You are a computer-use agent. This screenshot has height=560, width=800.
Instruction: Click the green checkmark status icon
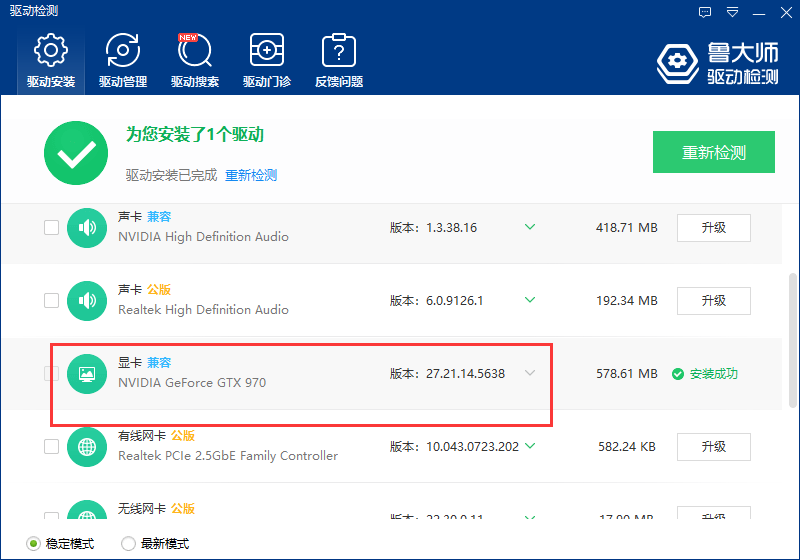(x=76, y=153)
